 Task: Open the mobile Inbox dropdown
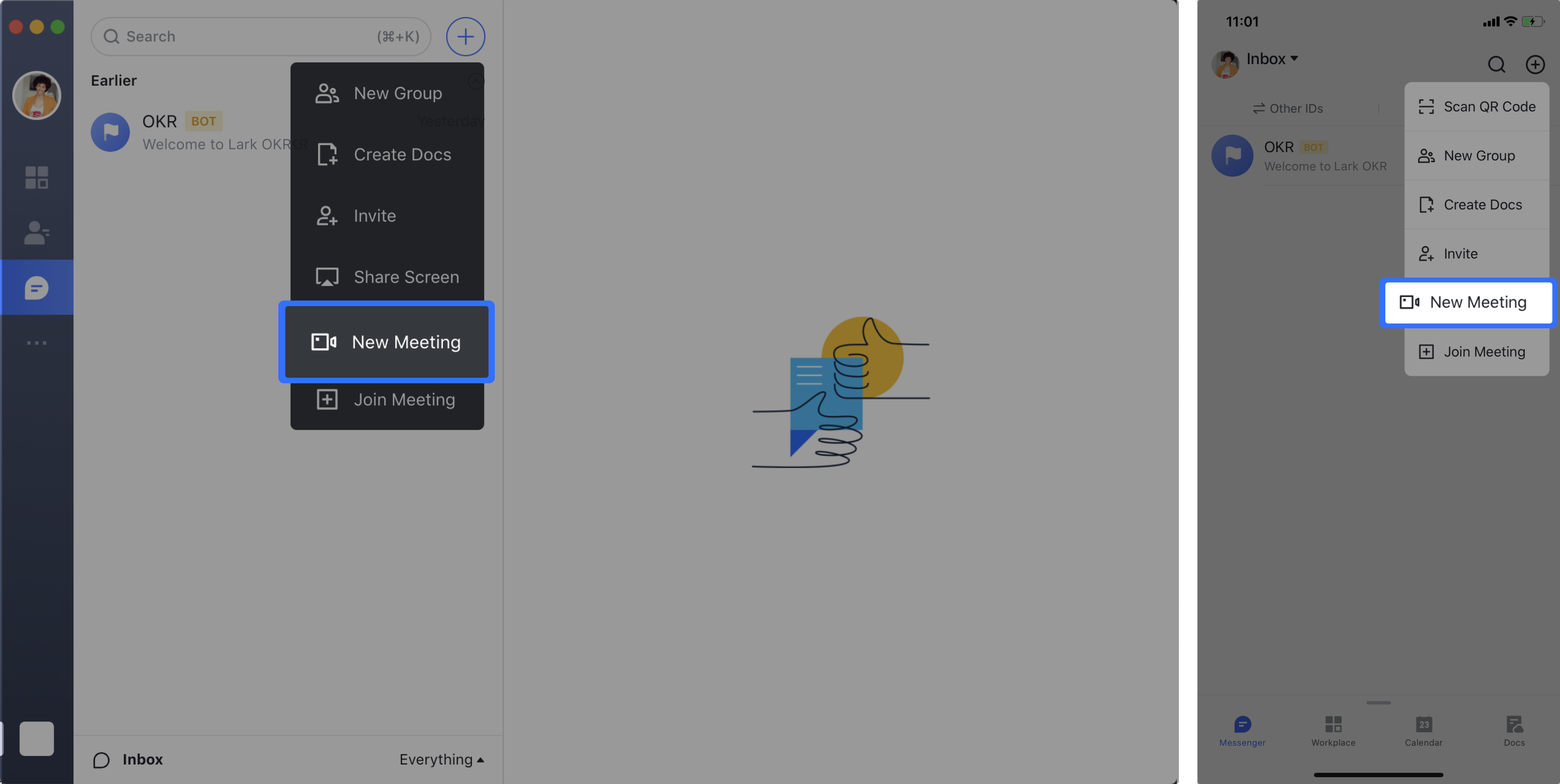pos(1272,59)
